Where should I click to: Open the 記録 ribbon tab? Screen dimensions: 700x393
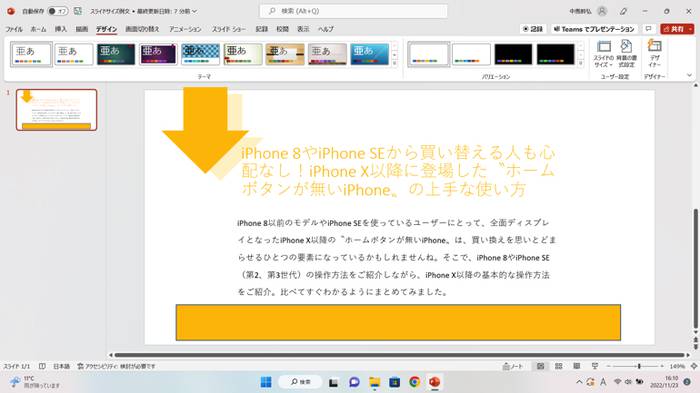tap(262, 29)
